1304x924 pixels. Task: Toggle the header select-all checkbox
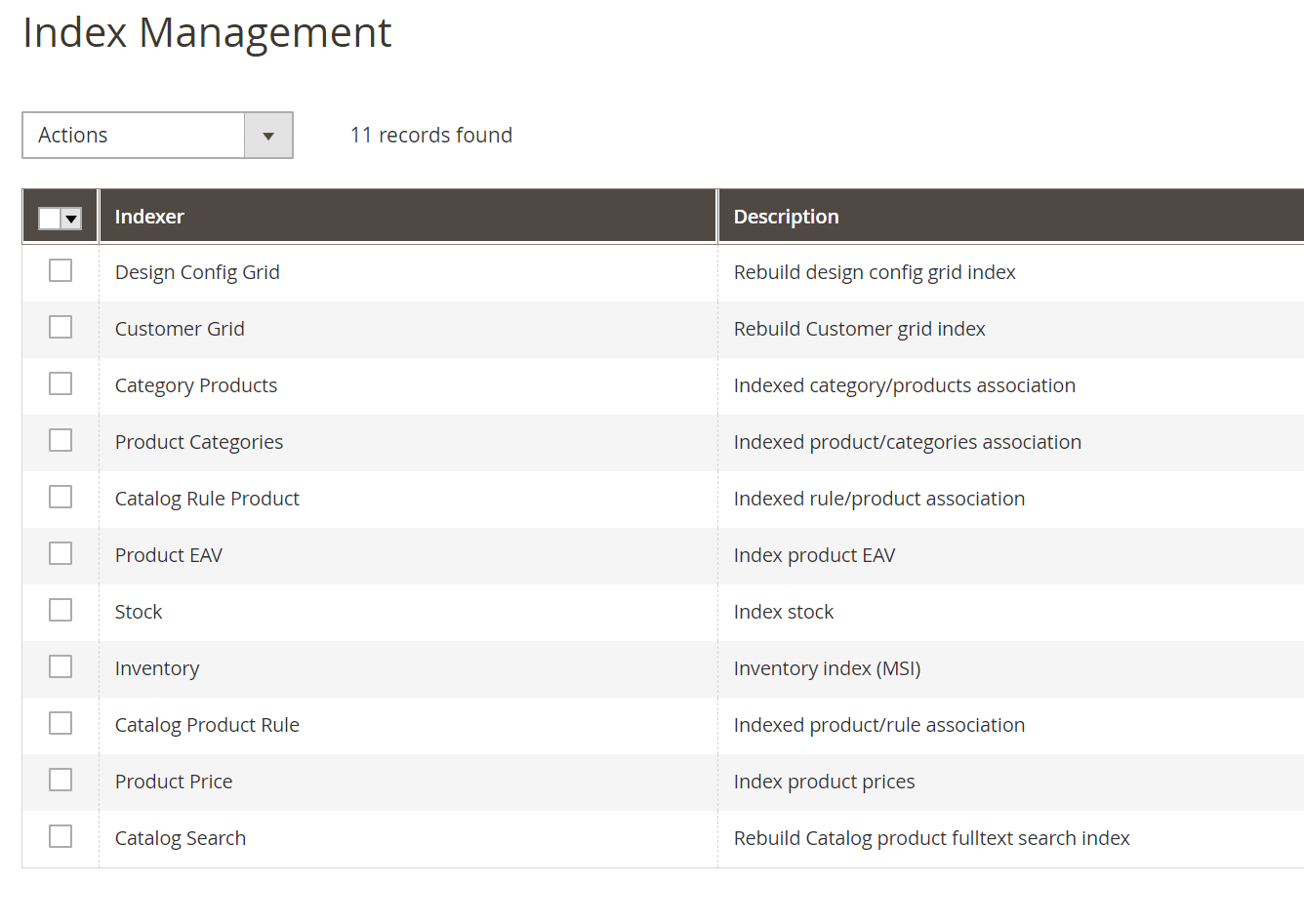click(51, 219)
